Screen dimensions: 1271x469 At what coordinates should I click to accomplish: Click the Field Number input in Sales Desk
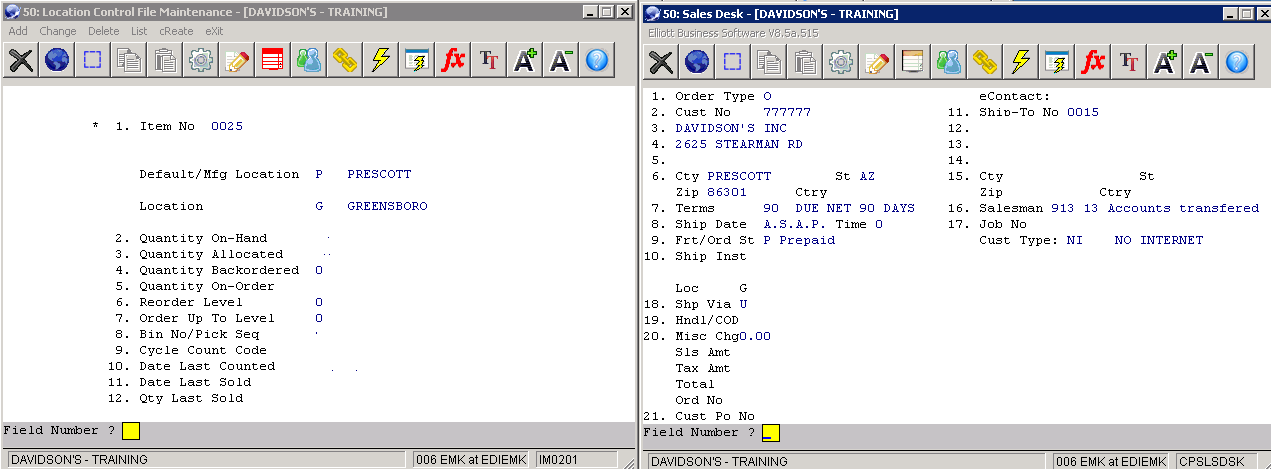(771, 433)
